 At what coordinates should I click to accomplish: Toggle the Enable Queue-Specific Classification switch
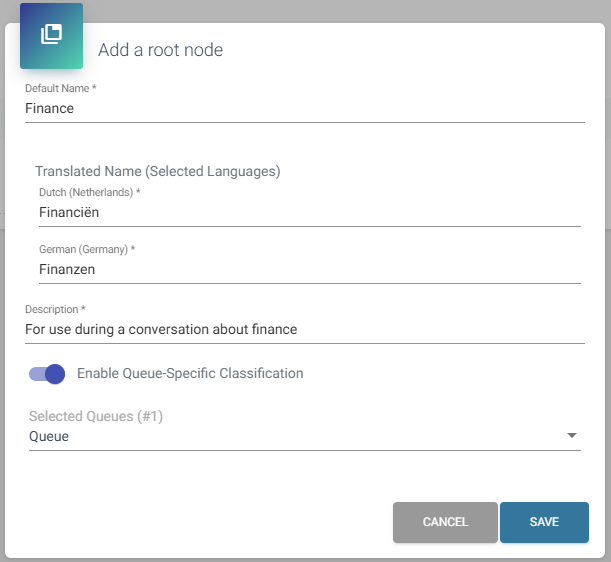click(x=47, y=374)
